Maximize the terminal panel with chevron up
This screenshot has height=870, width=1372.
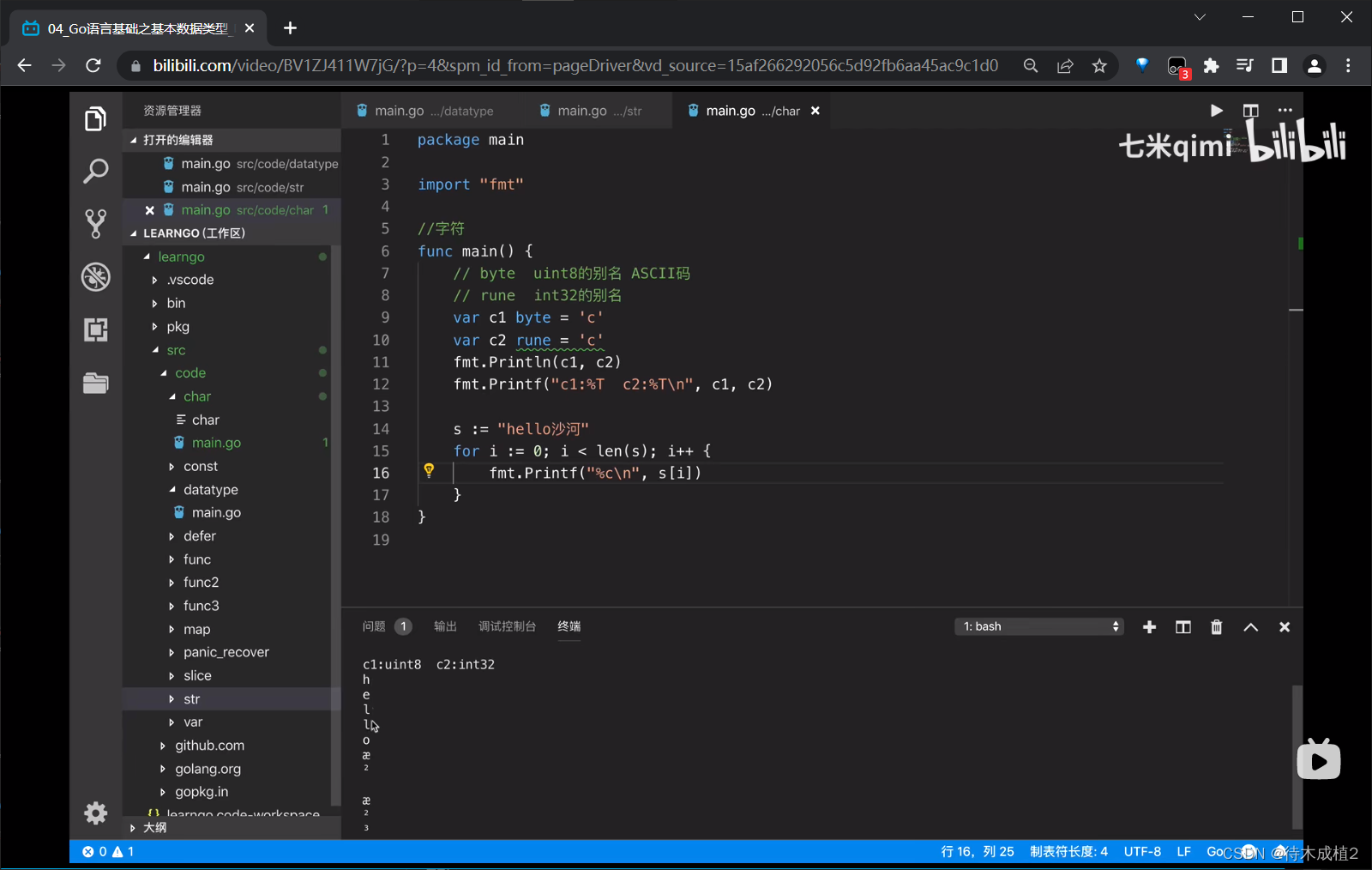click(1250, 627)
